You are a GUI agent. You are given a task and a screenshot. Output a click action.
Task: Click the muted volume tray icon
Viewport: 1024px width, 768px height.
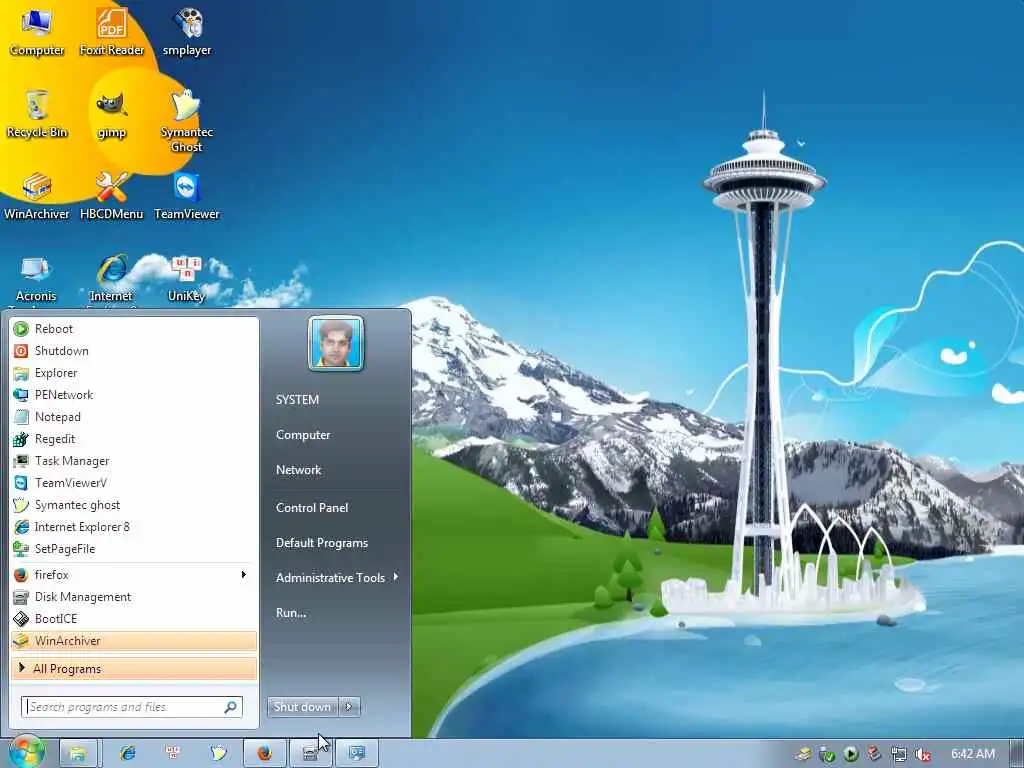(923, 754)
